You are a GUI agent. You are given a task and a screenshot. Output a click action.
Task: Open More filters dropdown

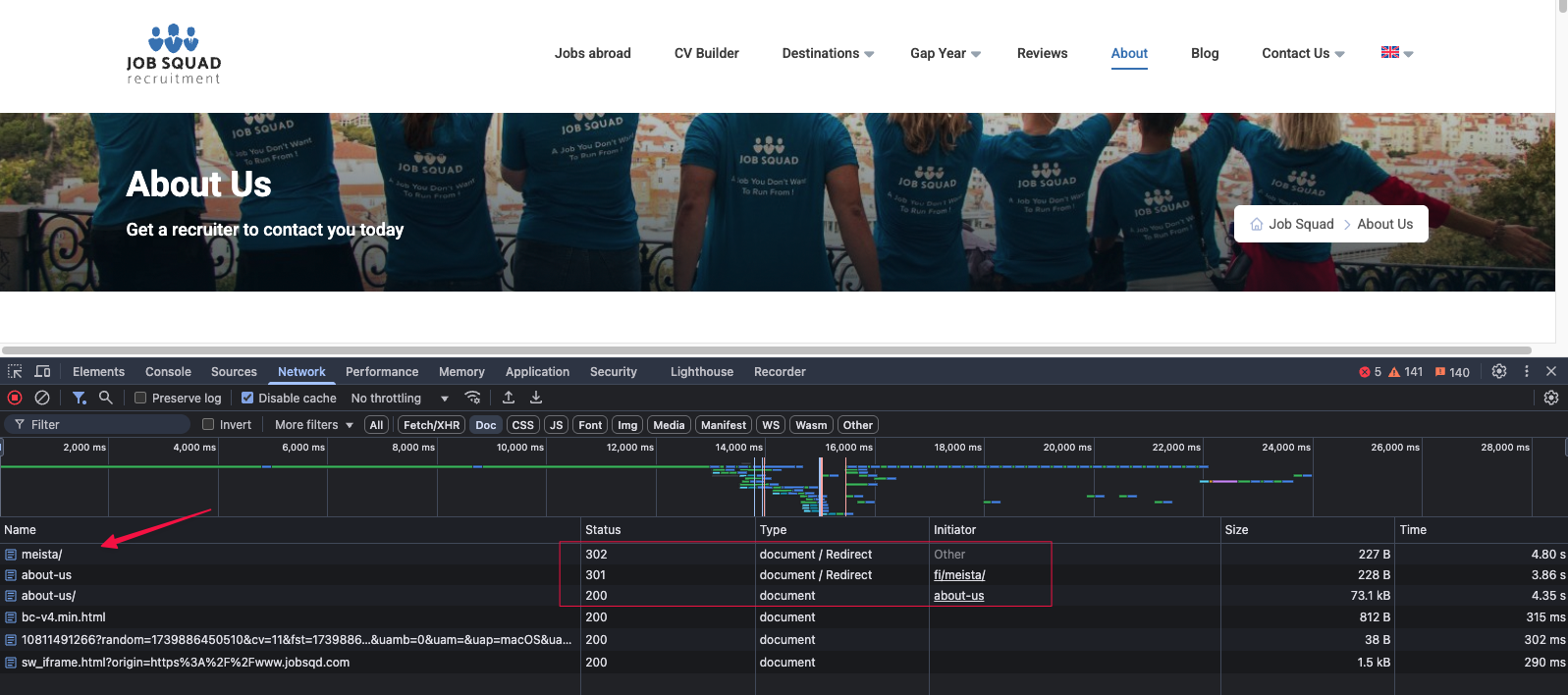313,424
